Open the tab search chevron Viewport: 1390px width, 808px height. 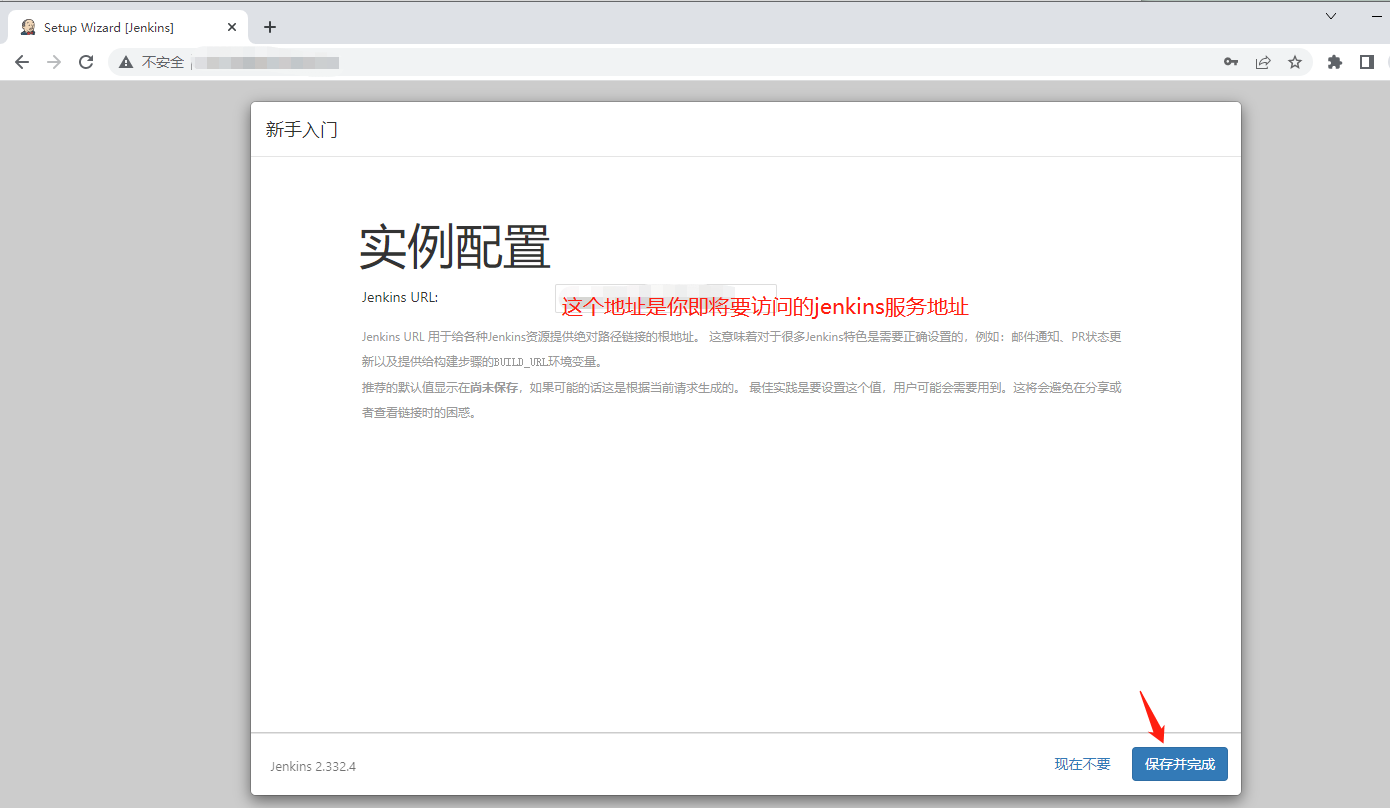point(1331,16)
